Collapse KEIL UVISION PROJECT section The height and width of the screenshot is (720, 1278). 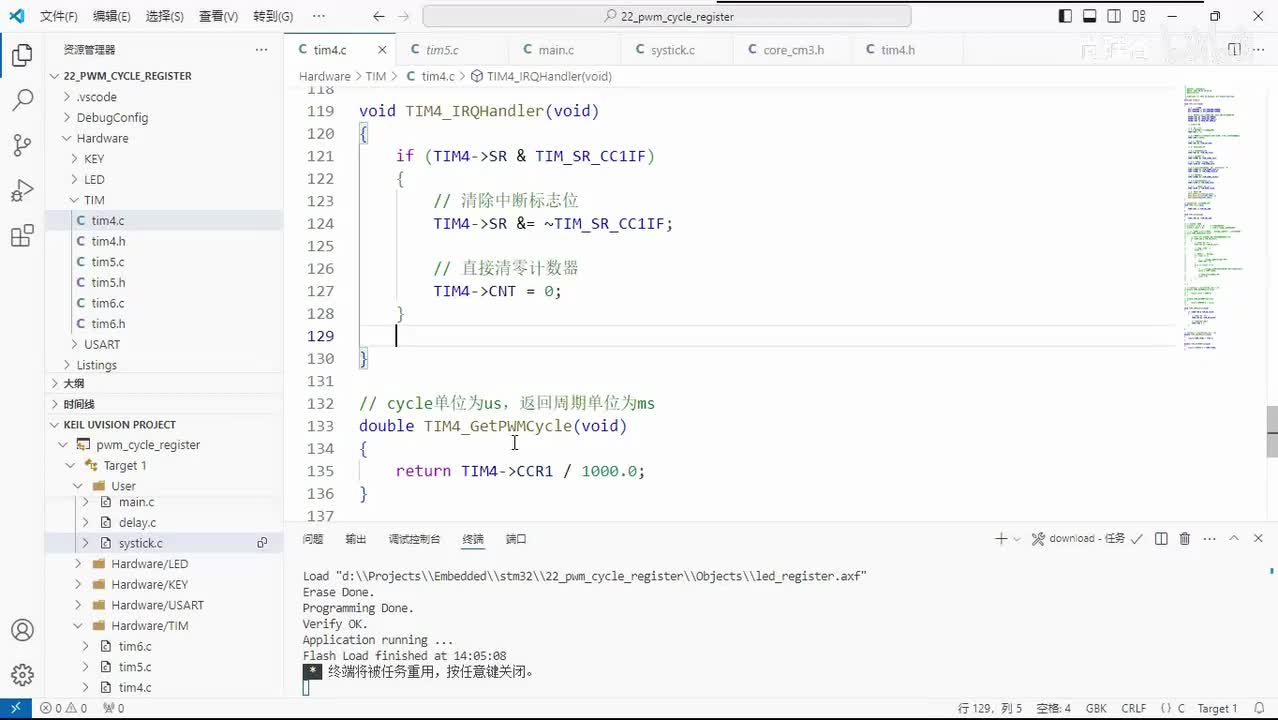[x=164, y=424]
